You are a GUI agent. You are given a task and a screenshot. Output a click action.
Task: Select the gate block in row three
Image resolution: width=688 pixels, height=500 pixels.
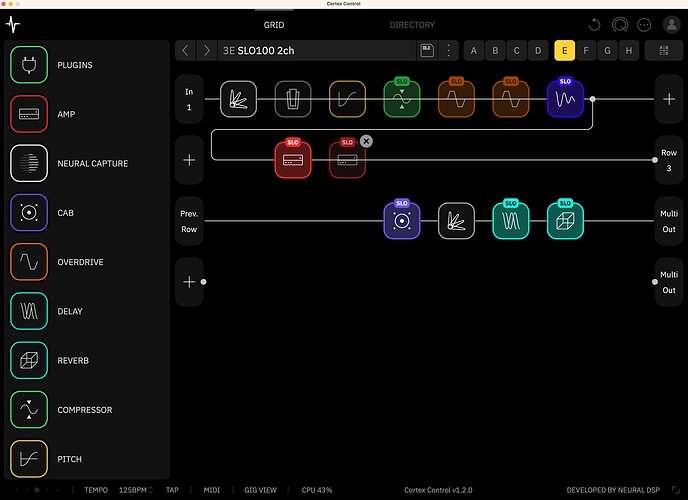coord(456,221)
